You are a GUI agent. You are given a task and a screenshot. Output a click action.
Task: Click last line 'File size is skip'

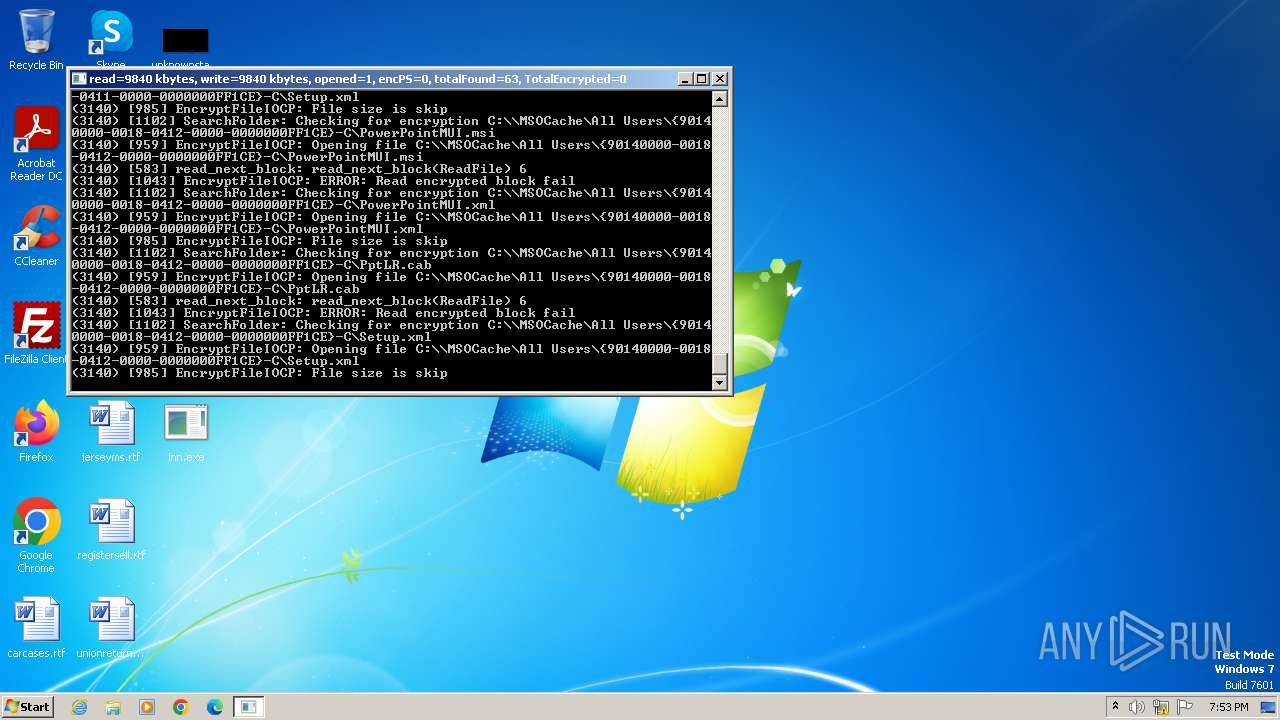click(380, 373)
